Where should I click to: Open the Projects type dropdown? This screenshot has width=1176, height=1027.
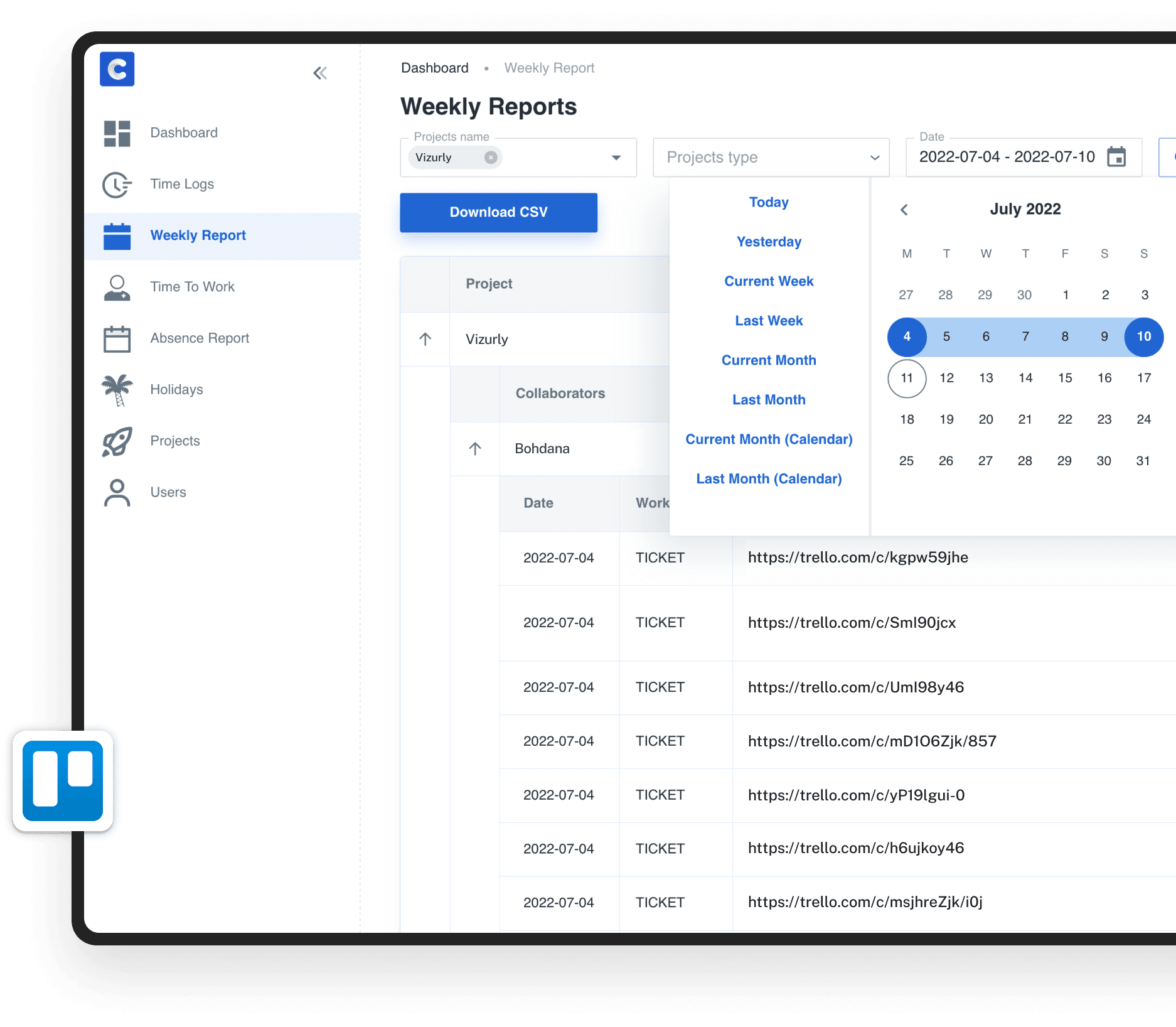click(x=771, y=158)
